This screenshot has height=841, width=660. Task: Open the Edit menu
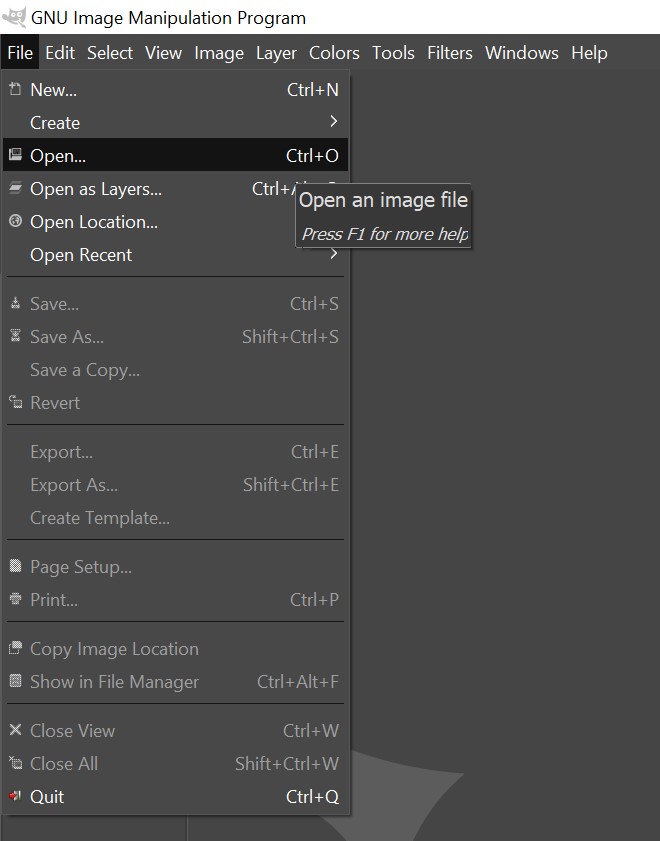coord(60,53)
